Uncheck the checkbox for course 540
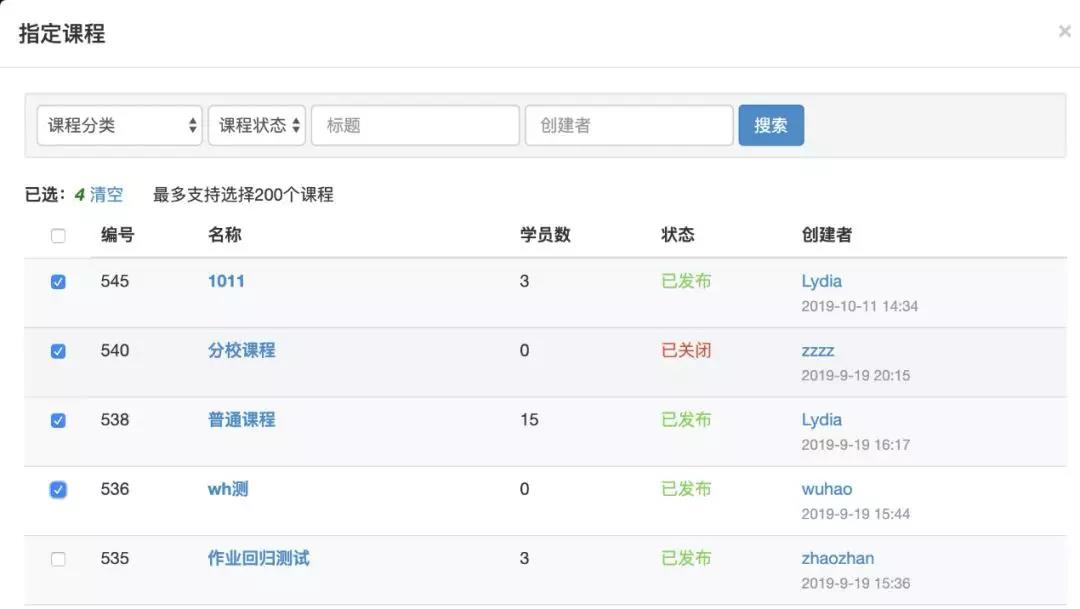The height and width of the screenshot is (609, 1080). 58,351
